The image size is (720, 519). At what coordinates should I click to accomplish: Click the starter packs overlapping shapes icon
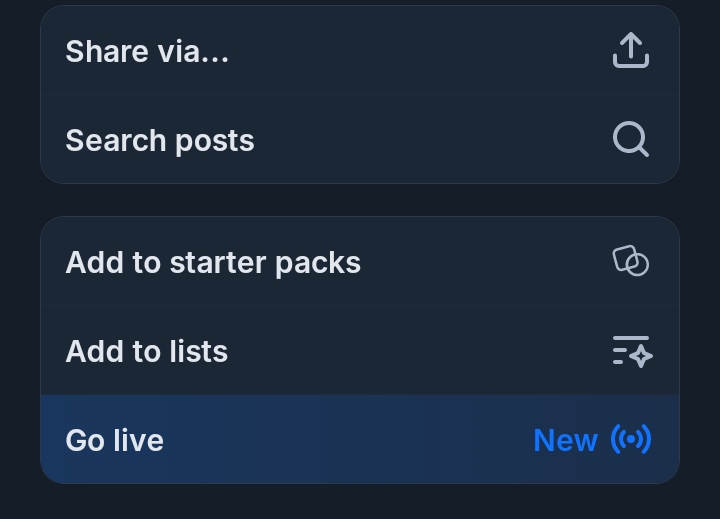pyautogui.click(x=630, y=262)
